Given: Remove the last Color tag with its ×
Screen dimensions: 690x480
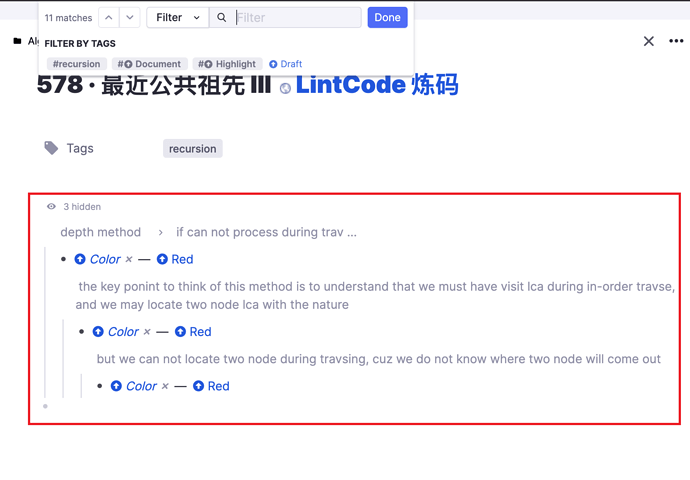Looking at the screenshot, I should 165,386.
